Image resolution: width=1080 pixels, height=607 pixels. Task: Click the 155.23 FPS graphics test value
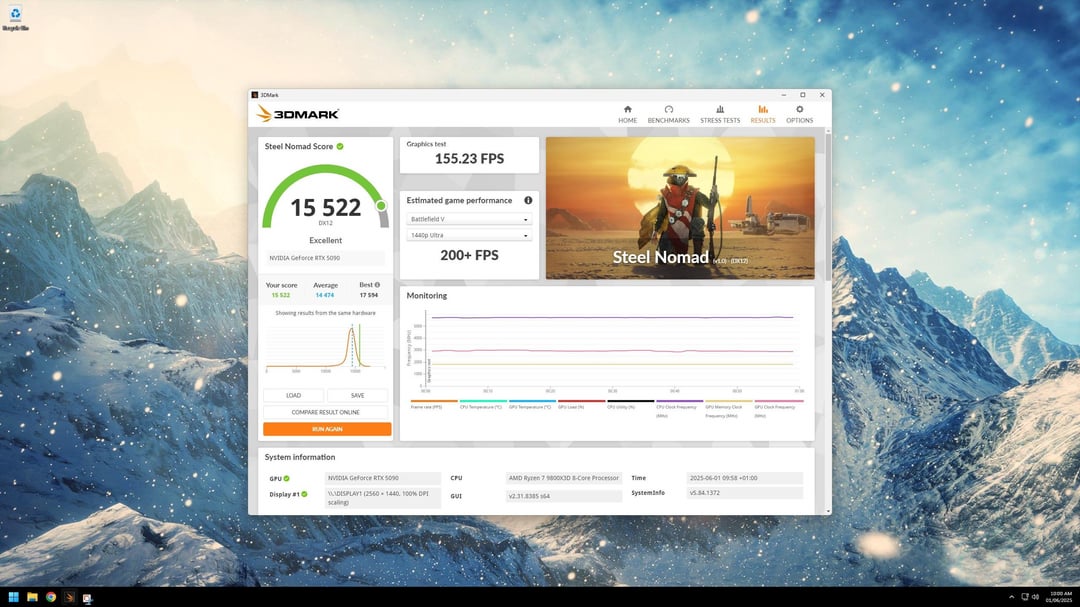[469, 159]
